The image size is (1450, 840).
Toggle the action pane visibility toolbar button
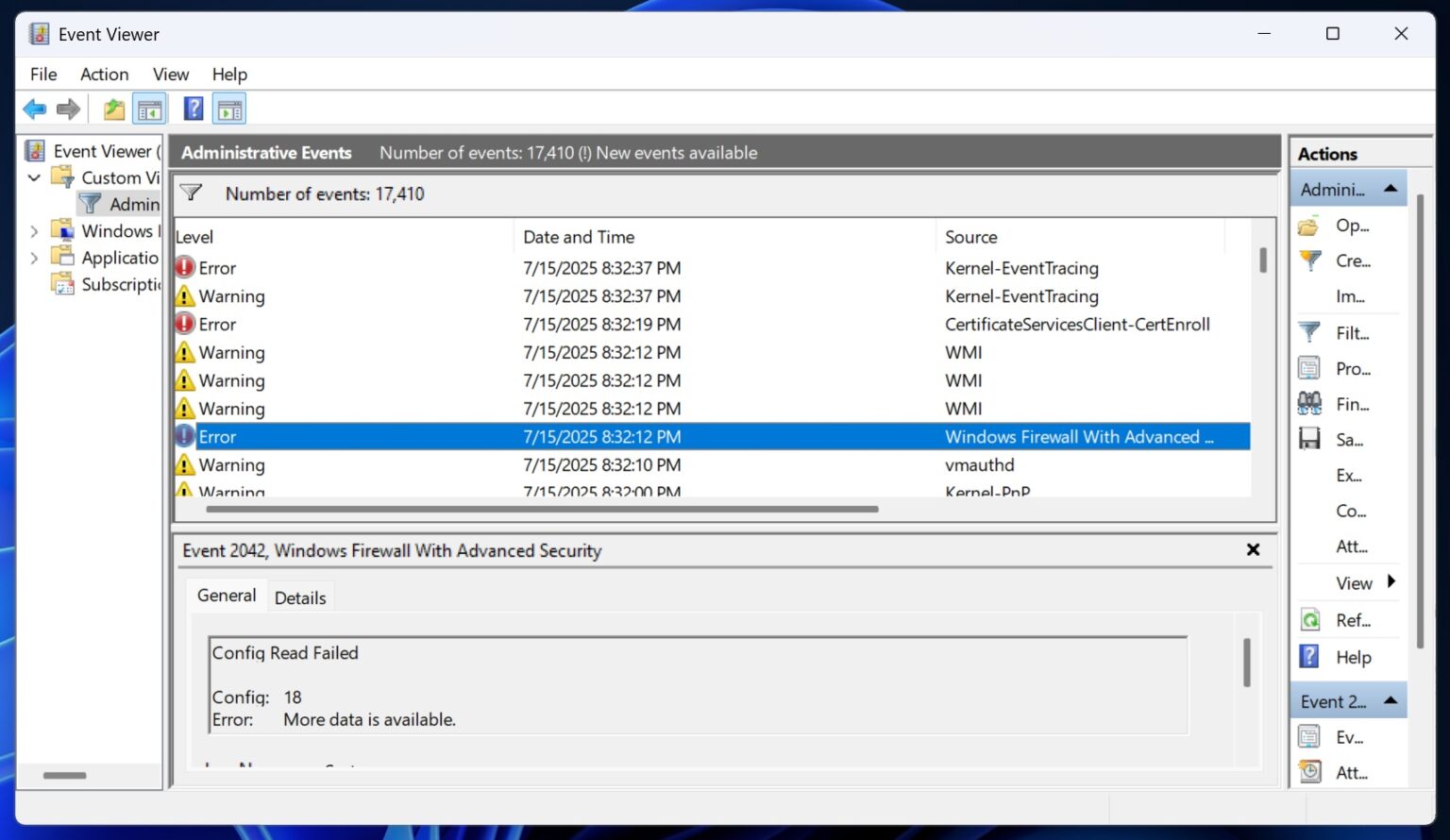tap(229, 108)
